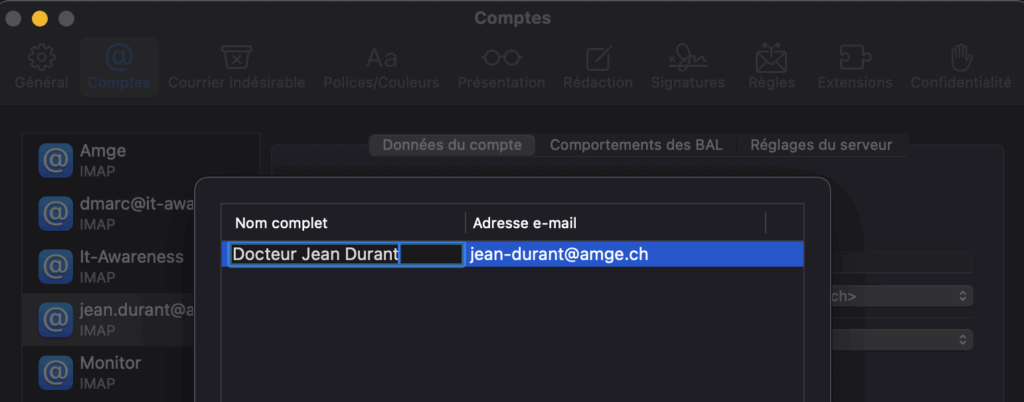Open Polices/Couleurs preferences
1024x402 pixels.
click(381, 66)
